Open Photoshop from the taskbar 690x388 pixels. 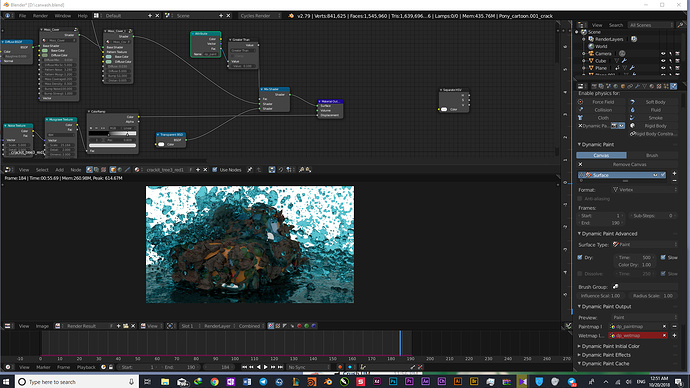[x=393, y=382]
